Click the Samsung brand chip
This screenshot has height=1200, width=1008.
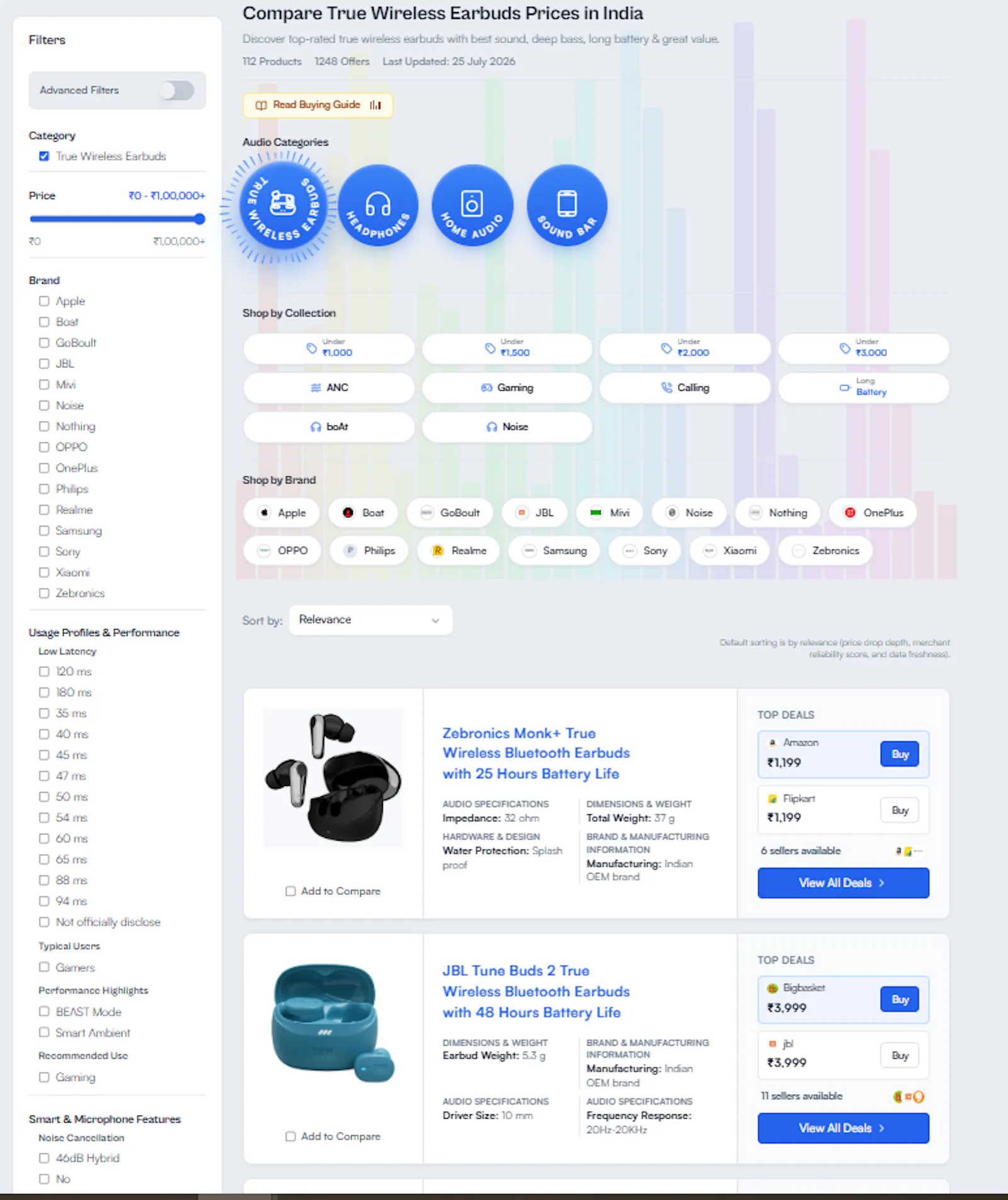[554, 550]
